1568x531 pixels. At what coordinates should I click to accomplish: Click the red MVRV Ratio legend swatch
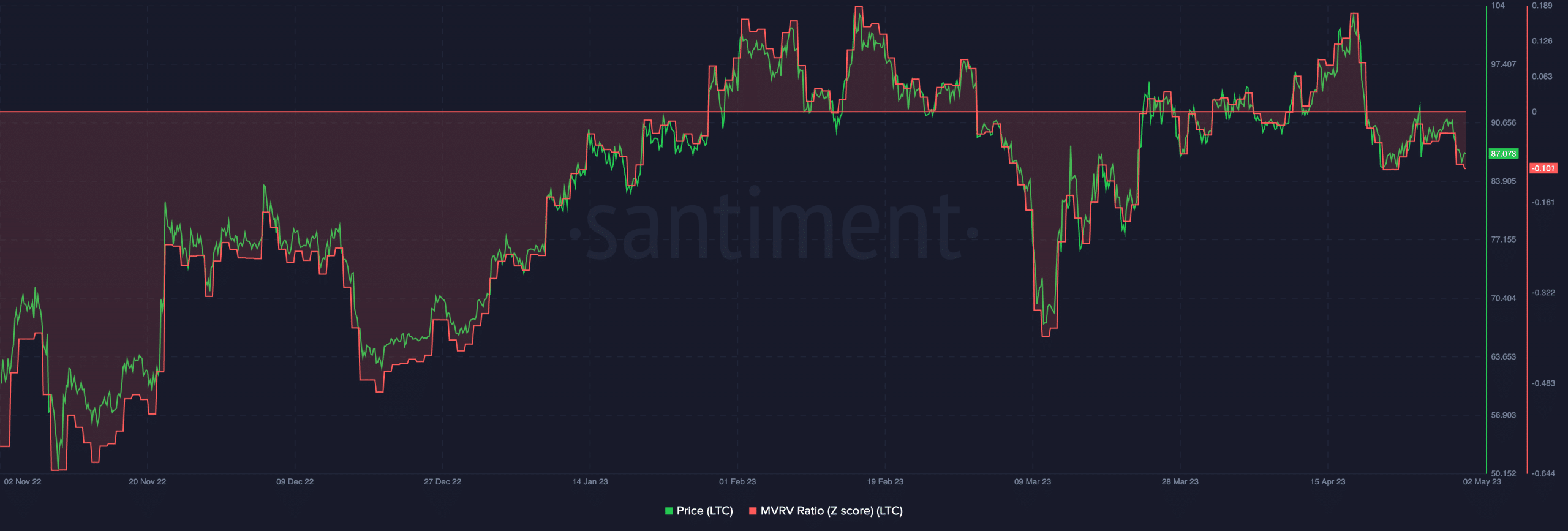[753, 511]
